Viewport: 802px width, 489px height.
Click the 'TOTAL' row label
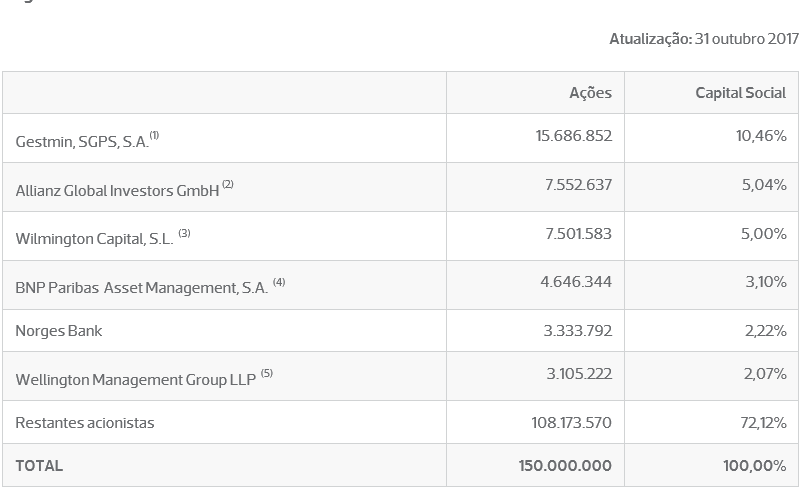tap(39, 466)
